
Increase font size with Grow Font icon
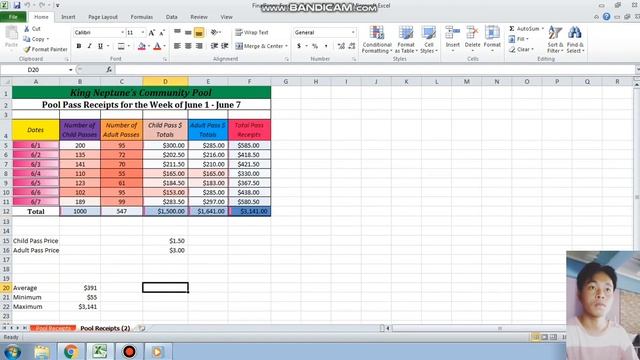[152, 33]
